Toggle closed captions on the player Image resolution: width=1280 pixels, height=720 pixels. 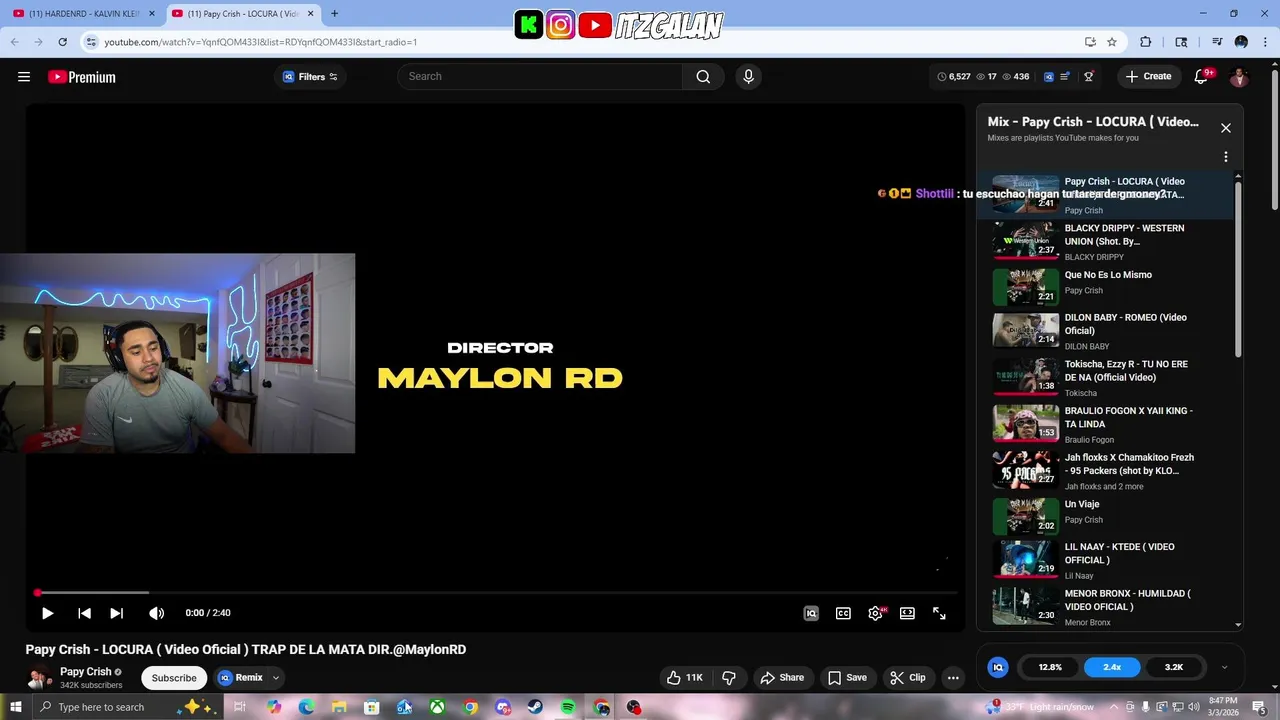[x=843, y=613]
